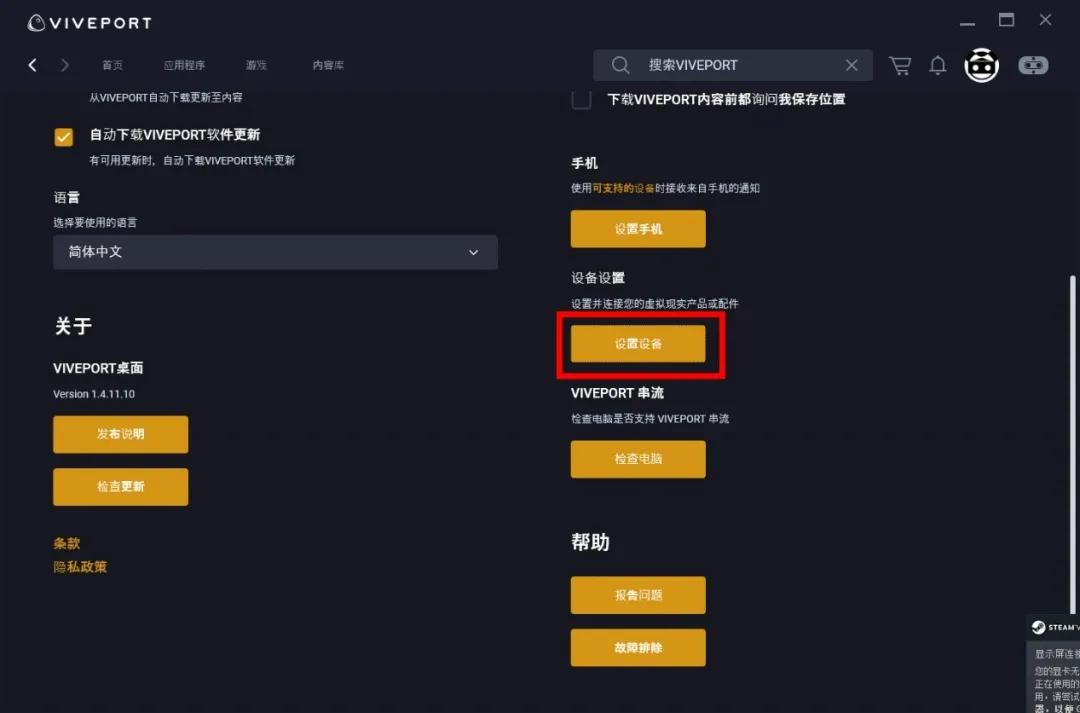The height and width of the screenshot is (713, 1080).
Task: Enable 下载VIVEPORT内容前都询问我保存位置
Action: click(x=581, y=98)
